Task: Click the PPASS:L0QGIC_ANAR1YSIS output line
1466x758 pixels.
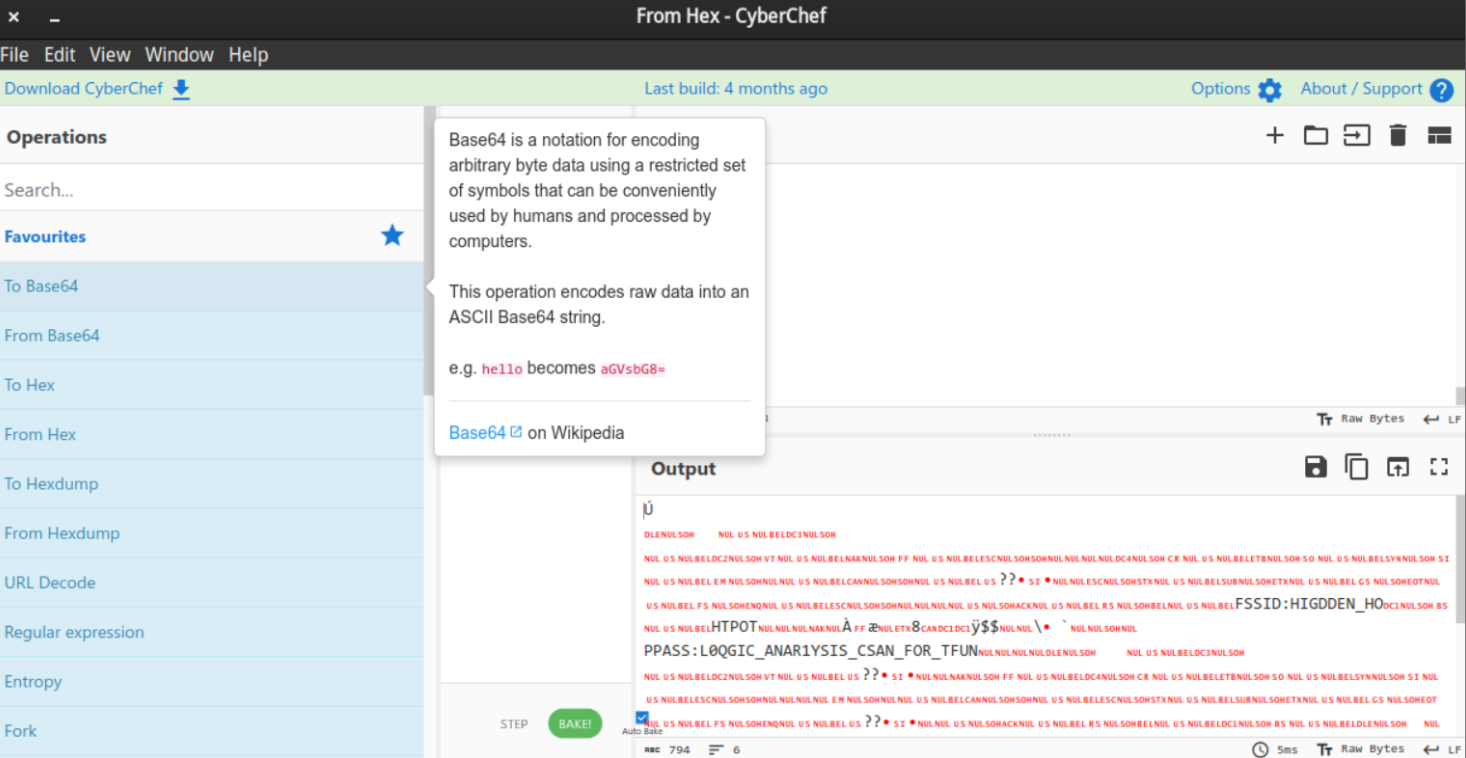Action: (811, 651)
